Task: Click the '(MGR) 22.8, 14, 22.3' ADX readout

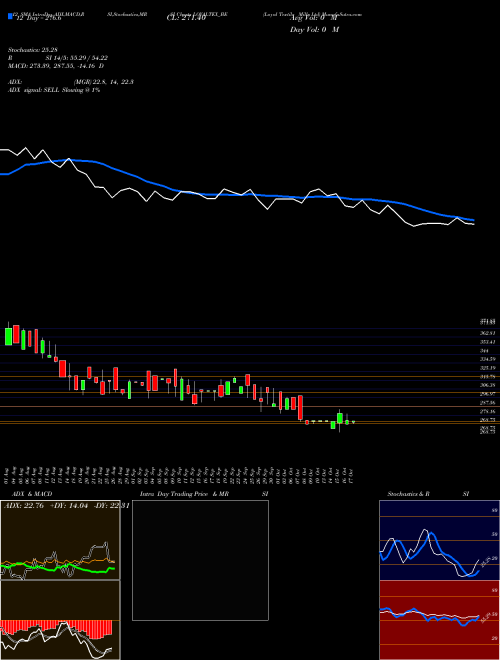Action: 104,82
